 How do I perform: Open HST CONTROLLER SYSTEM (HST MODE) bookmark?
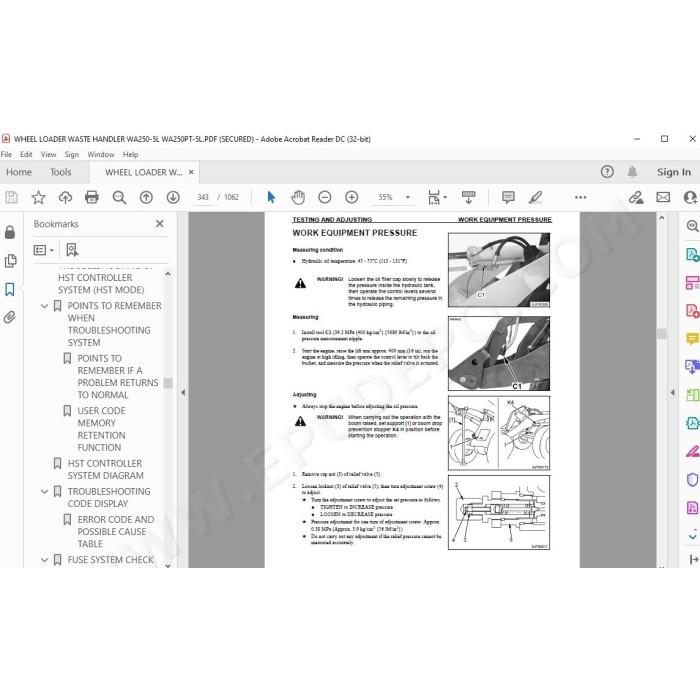click(x=101, y=284)
